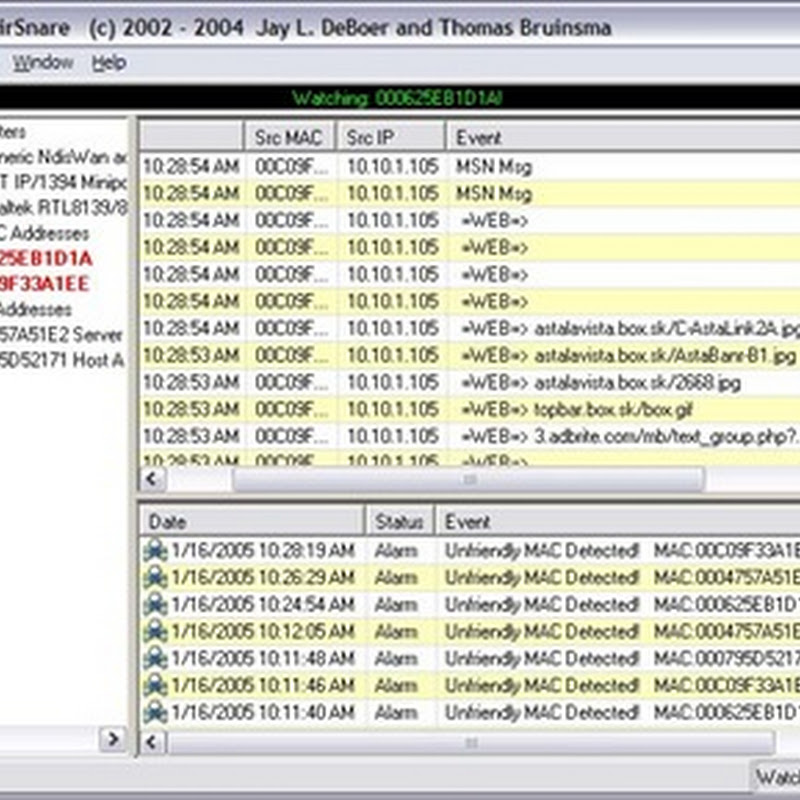Viewport: 800px width, 800px height.
Task: Select skull icon beside 10:11:40 AM alarm
Action: pyautogui.click(x=155, y=713)
